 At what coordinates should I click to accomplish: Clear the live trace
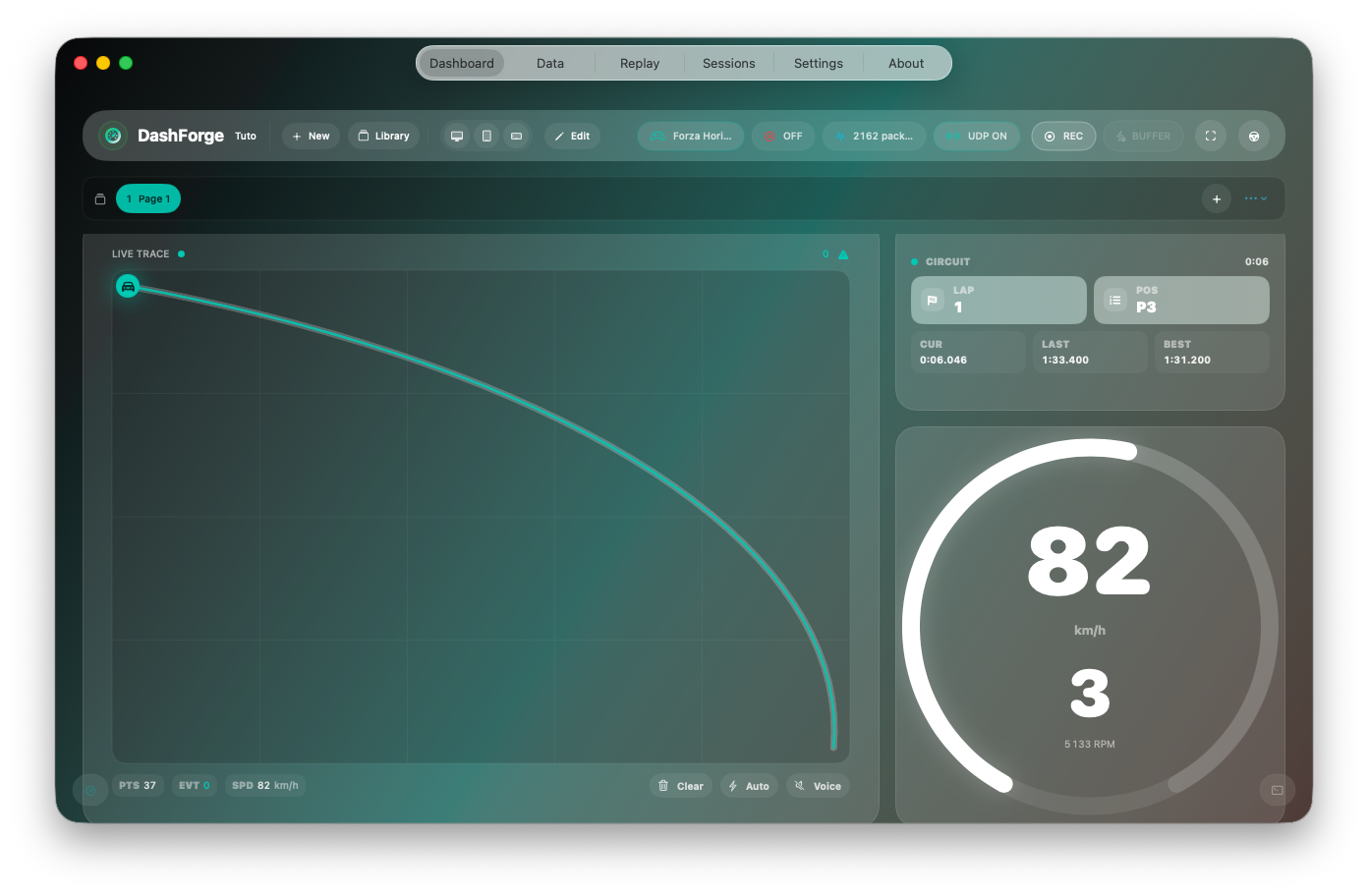[681, 786]
